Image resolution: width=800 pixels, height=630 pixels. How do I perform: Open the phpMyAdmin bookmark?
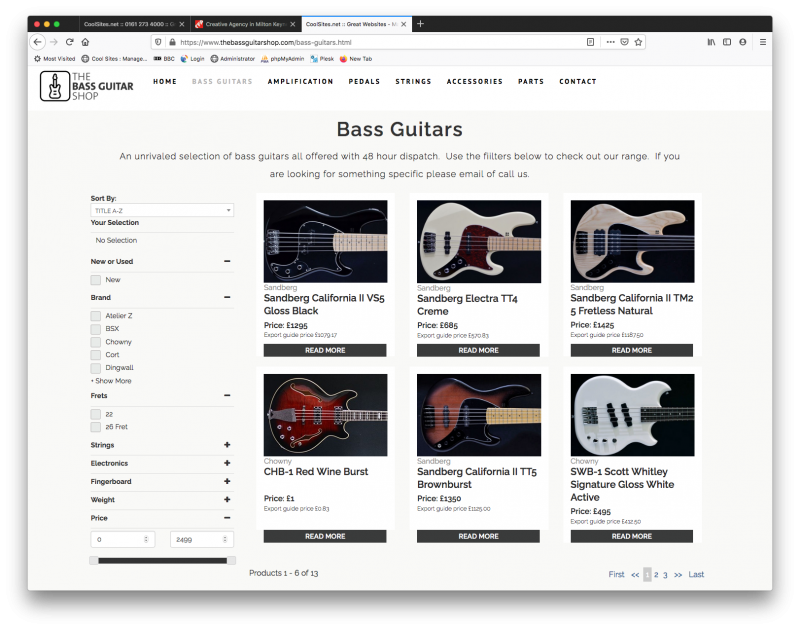[282, 59]
